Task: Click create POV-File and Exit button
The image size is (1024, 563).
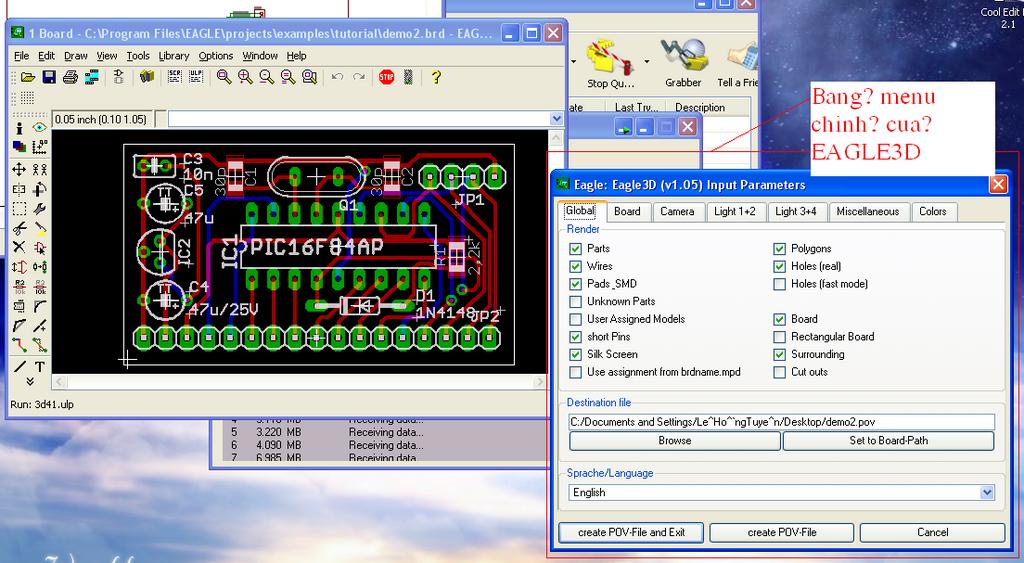Action: click(x=631, y=532)
